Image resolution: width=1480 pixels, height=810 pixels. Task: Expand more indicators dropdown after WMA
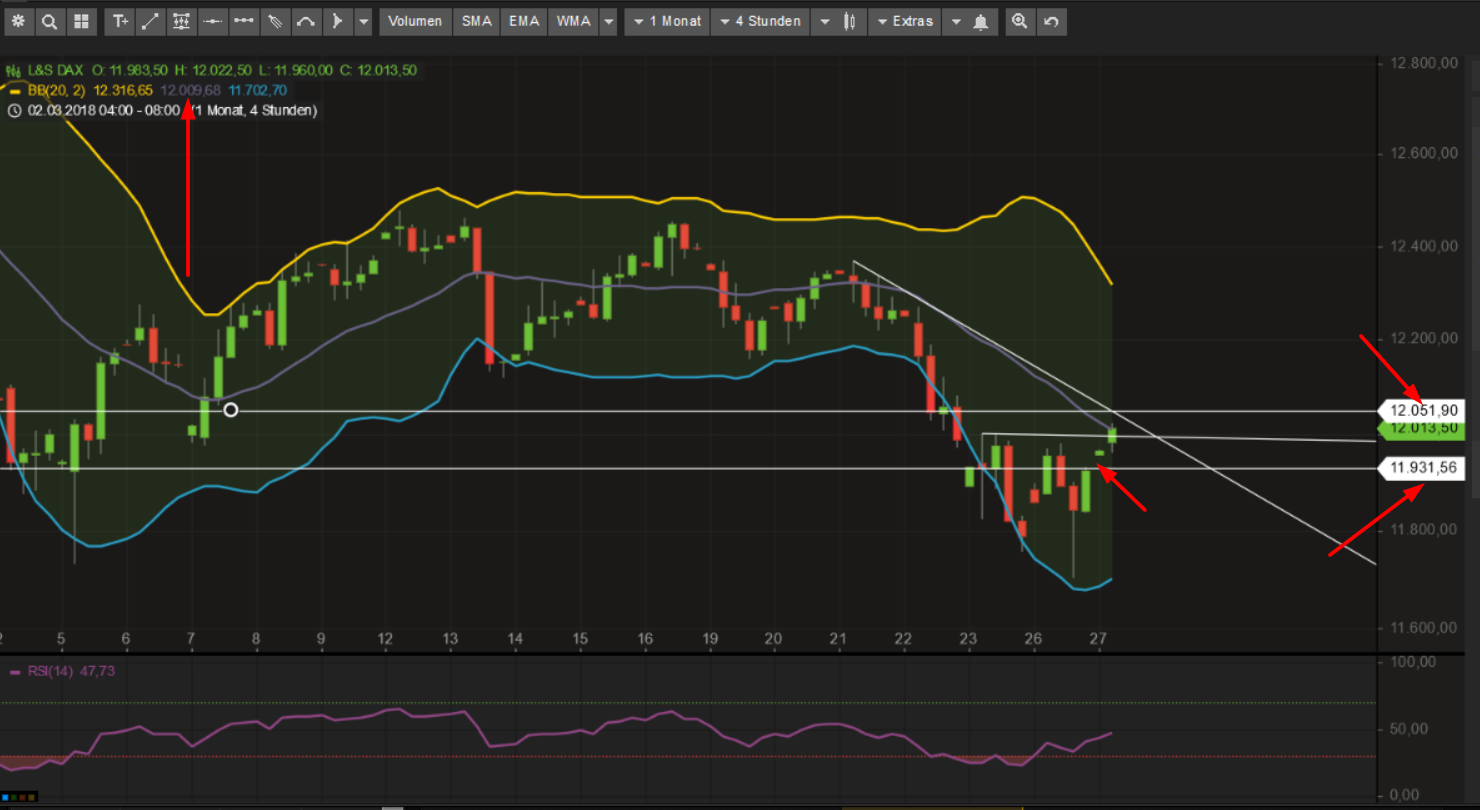pyautogui.click(x=608, y=21)
